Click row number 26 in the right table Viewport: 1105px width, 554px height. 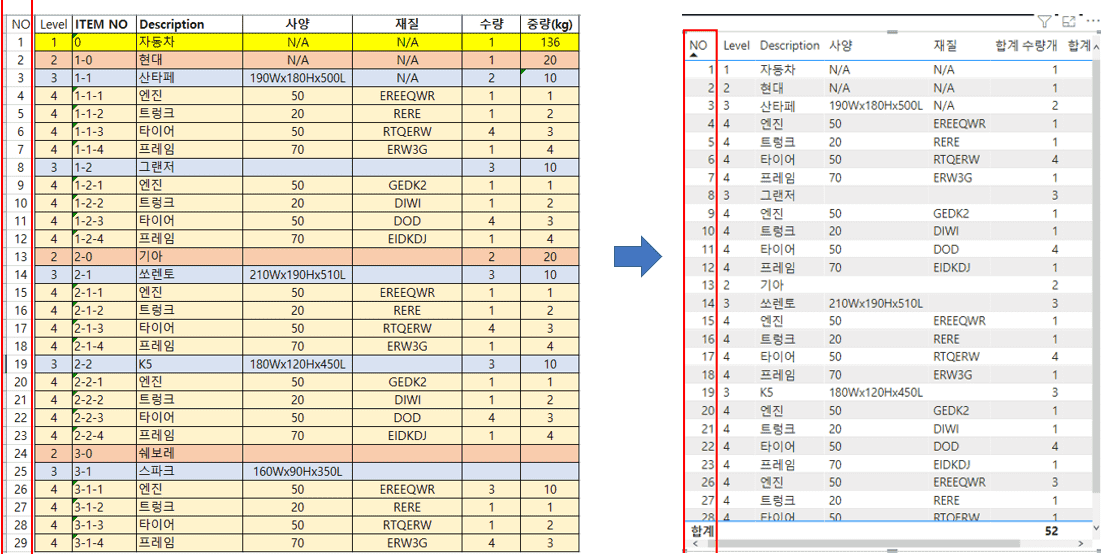coord(708,481)
